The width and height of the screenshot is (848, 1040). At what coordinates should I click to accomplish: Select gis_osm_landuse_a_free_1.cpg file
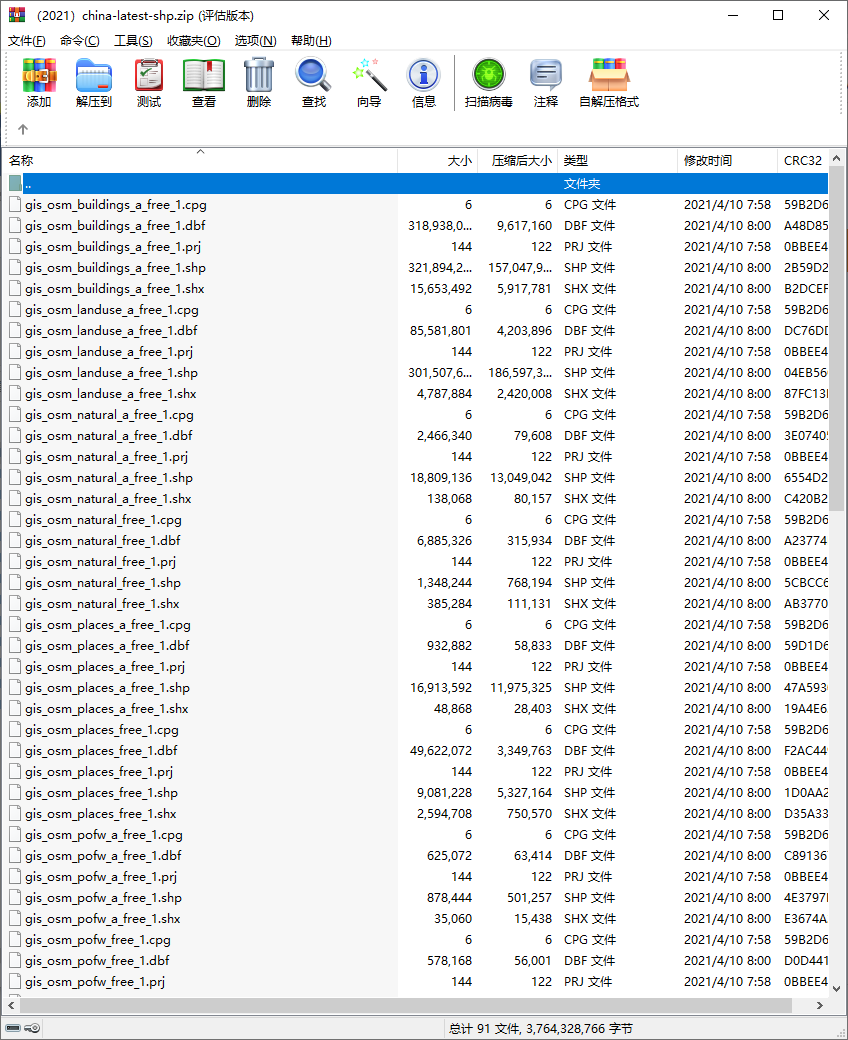416,310
